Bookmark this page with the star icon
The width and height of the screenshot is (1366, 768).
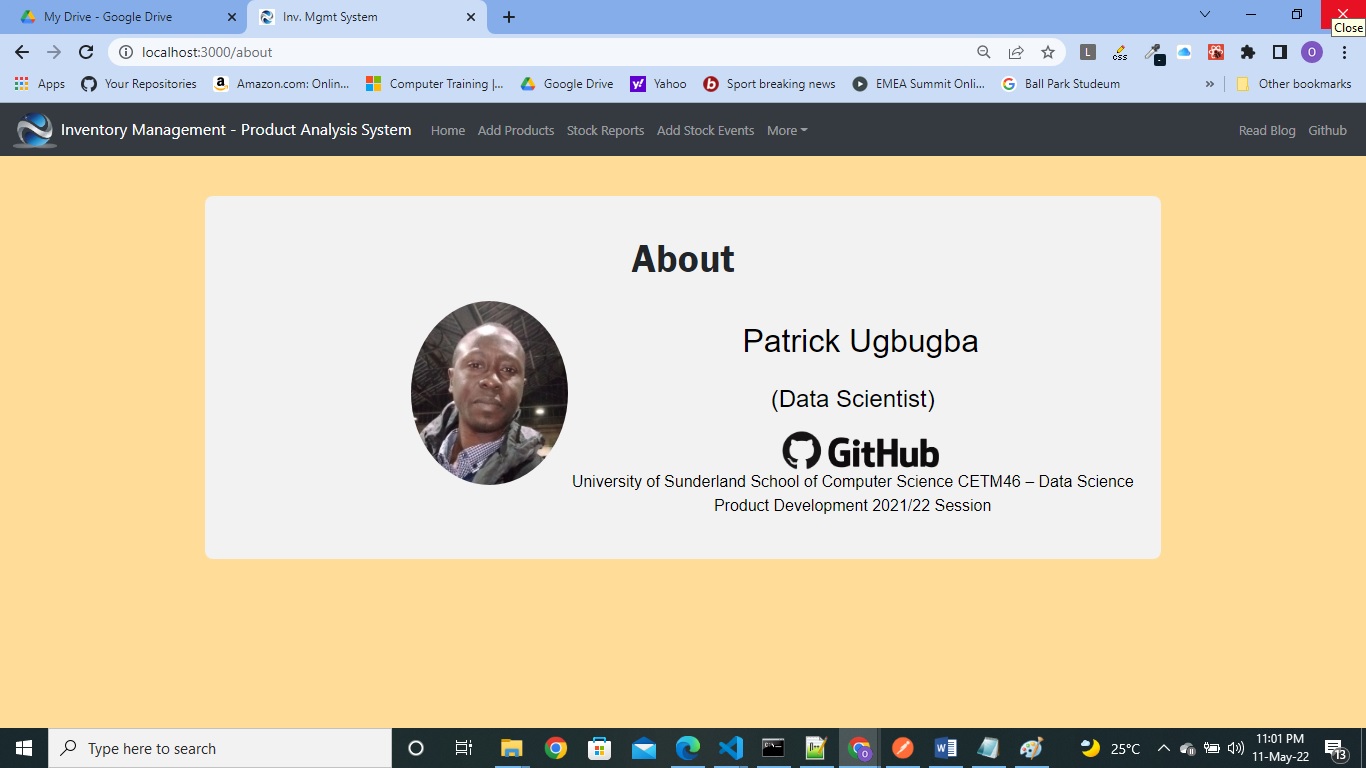click(1047, 52)
